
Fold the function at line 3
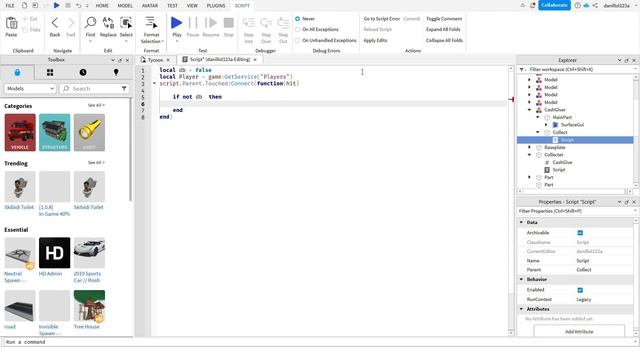[154, 83]
